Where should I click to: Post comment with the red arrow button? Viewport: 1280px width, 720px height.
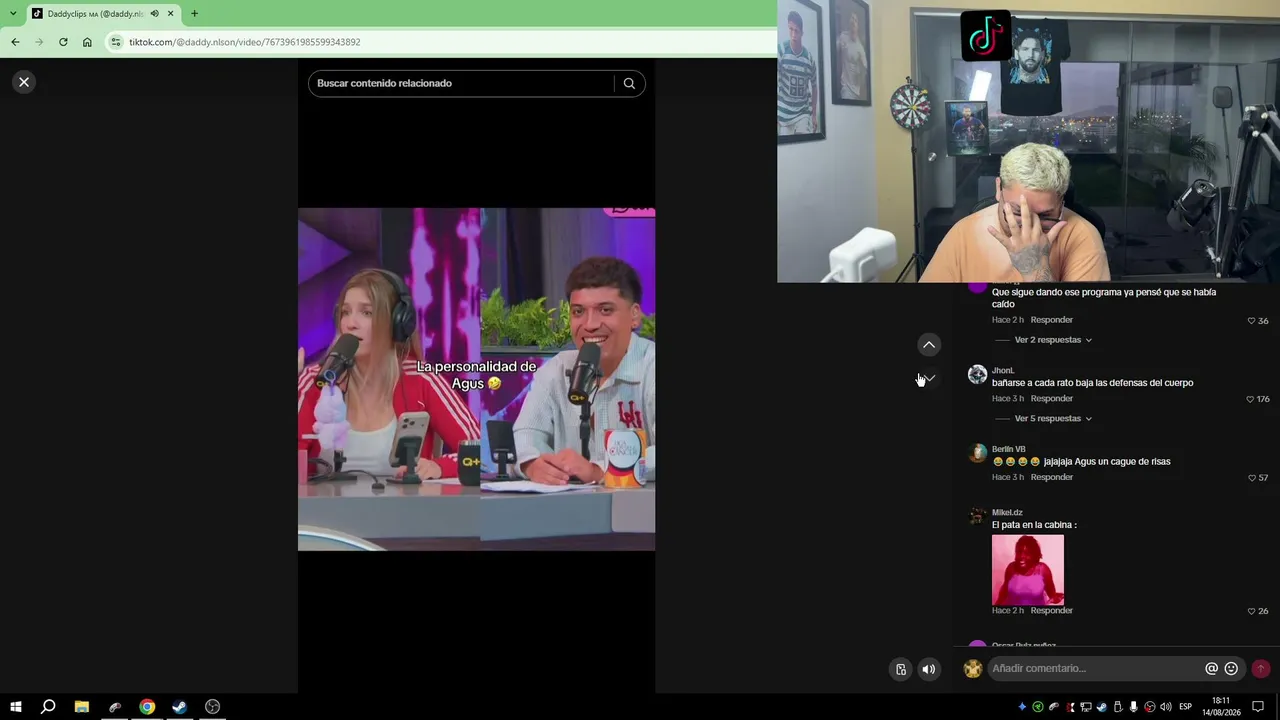(x=1261, y=669)
